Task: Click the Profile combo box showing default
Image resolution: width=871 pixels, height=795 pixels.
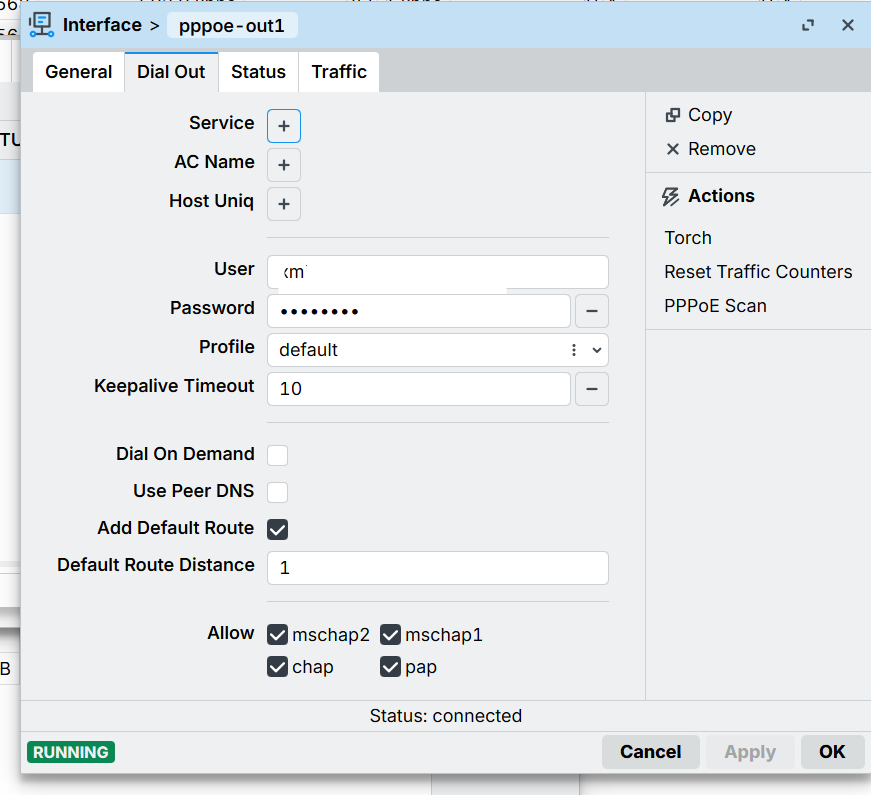Action: (438, 350)
